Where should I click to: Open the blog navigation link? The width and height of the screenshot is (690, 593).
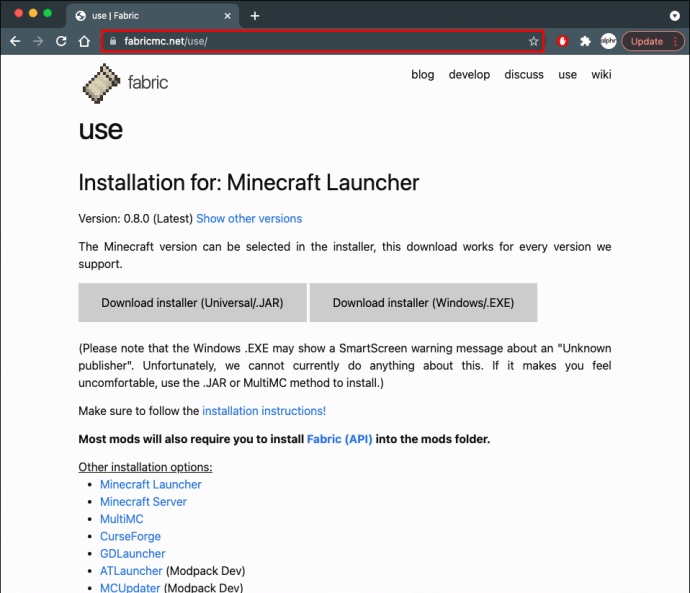pyautogui.click(x=422, y=75)
